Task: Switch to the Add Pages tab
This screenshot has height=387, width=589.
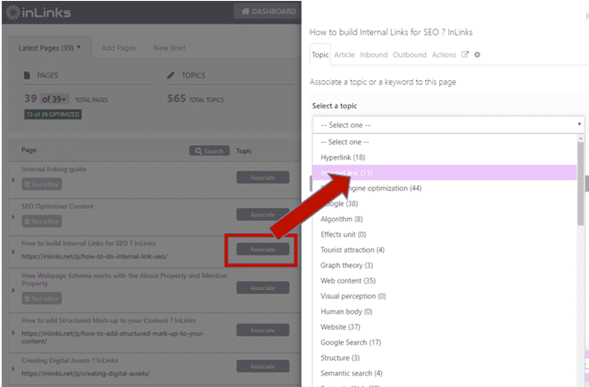Action: pos(118,48)
